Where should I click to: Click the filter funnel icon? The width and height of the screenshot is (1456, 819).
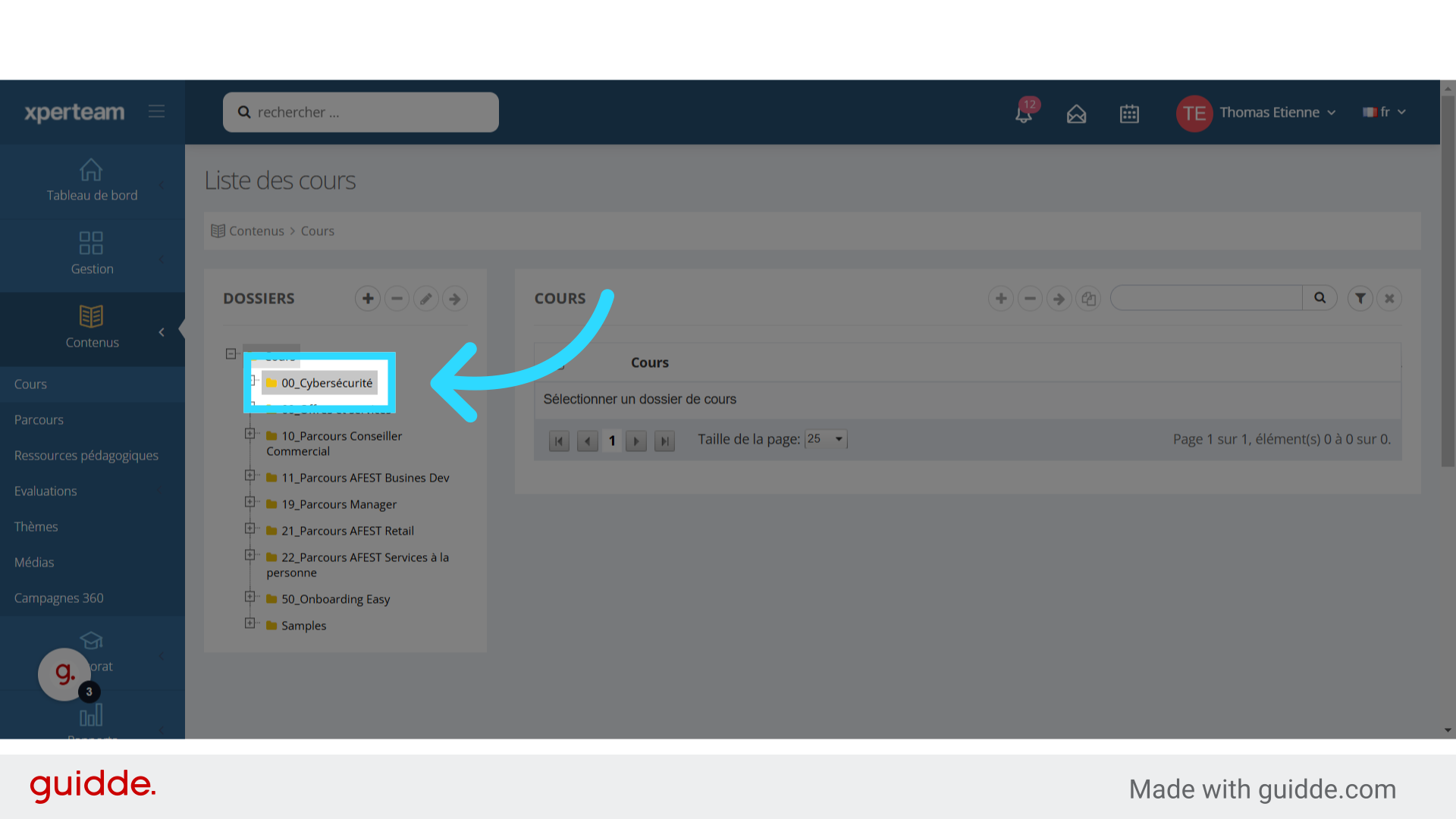tap(1360, 299)
